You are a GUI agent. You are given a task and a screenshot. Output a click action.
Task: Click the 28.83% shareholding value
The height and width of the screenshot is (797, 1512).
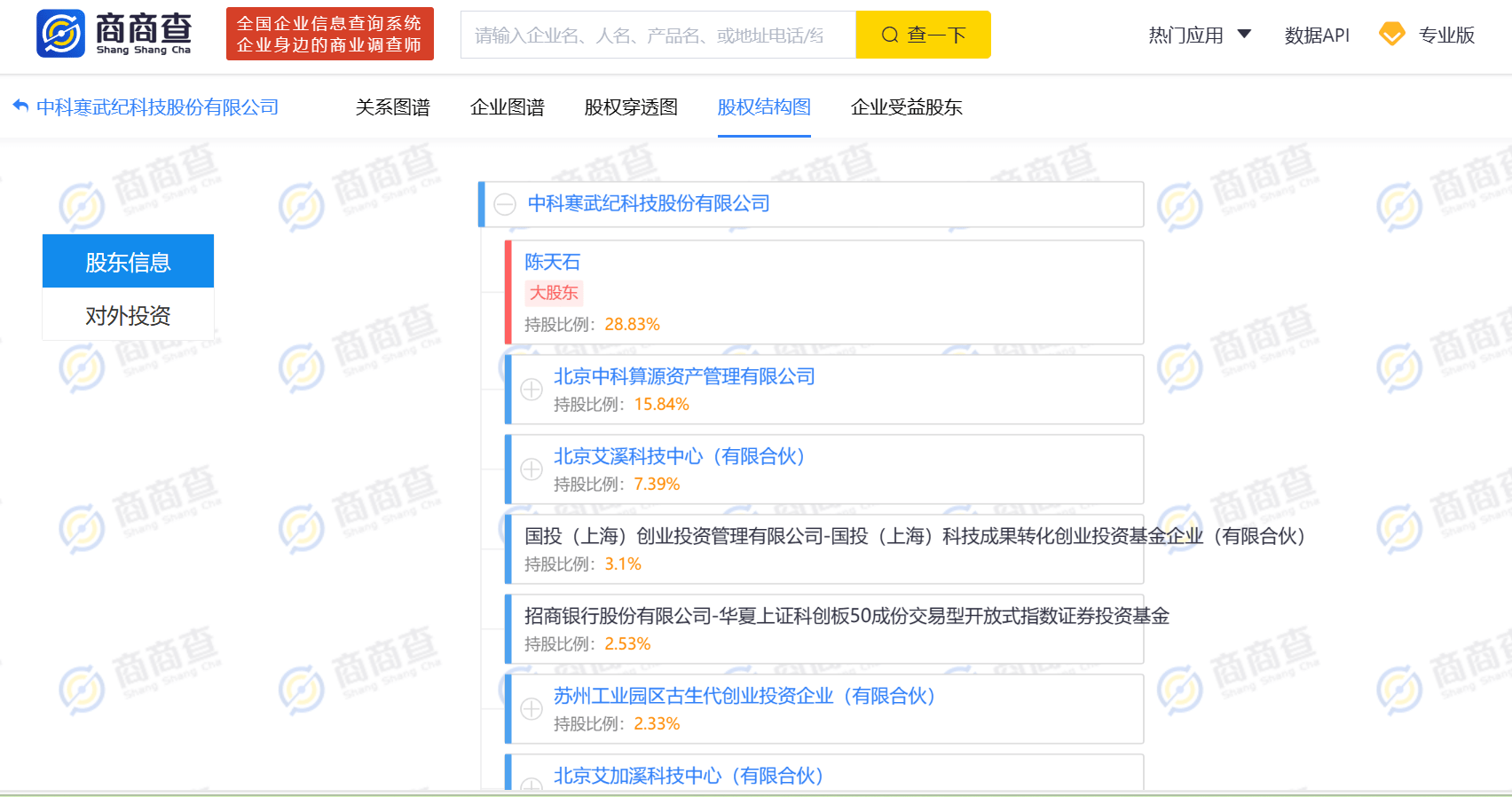632,324
